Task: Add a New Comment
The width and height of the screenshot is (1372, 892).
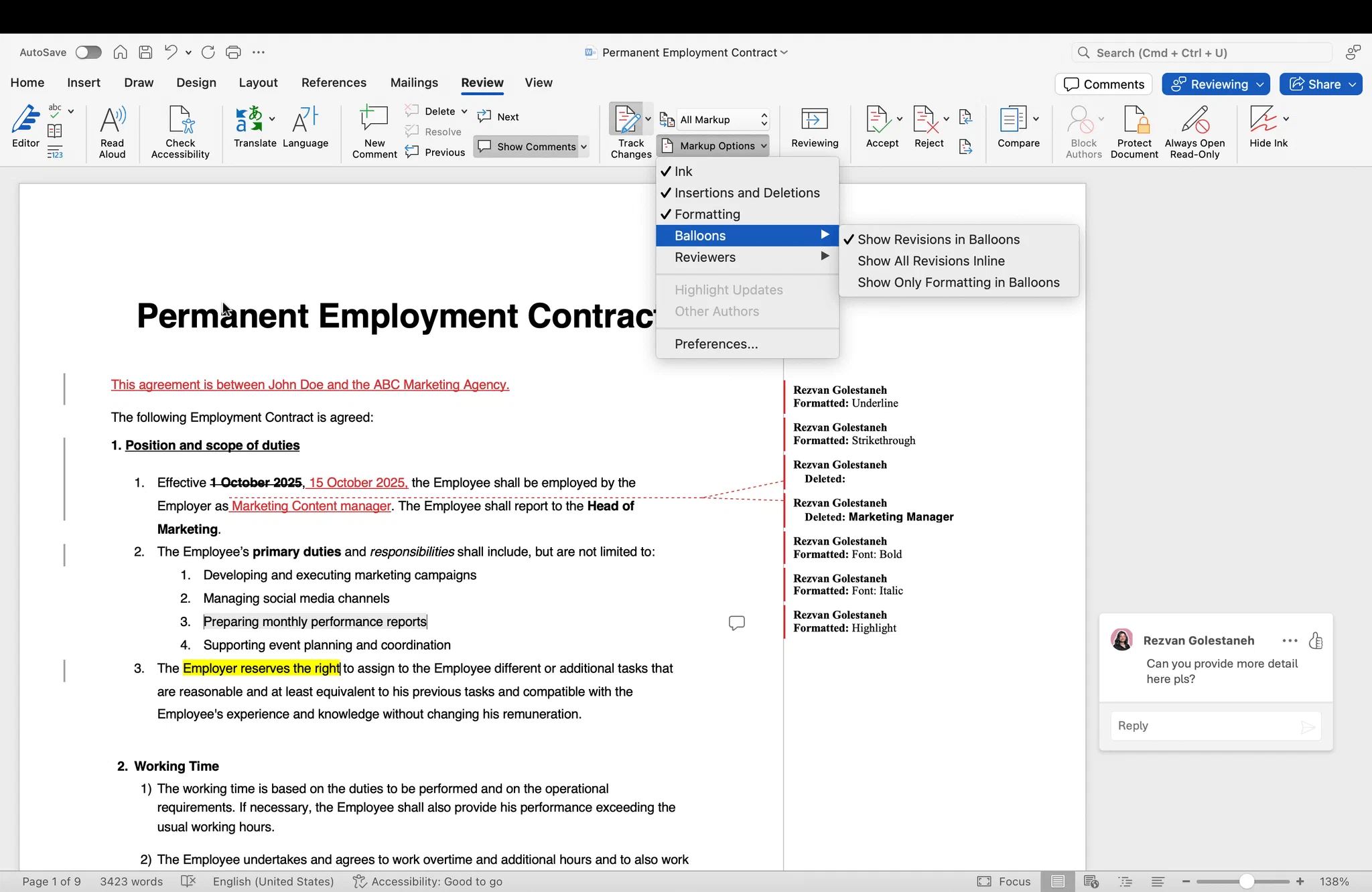Action: 374,132
